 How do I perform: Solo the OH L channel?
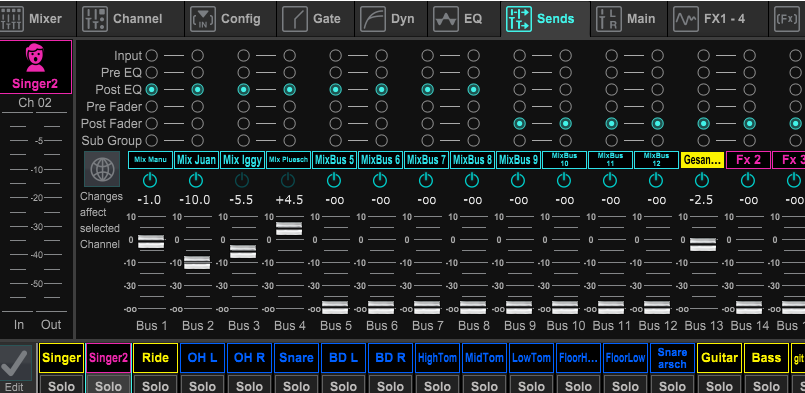tap(202, 385)
